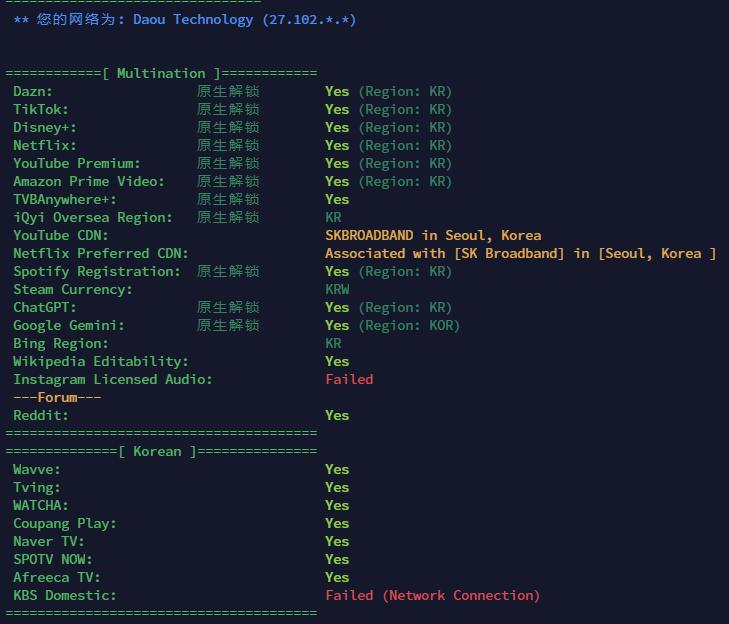Image resolution: width=729 pixels, height=624 pixels.
Task: Click Wikipedia Editability: label
Action: pyautogui.click(x=100, y=361)
